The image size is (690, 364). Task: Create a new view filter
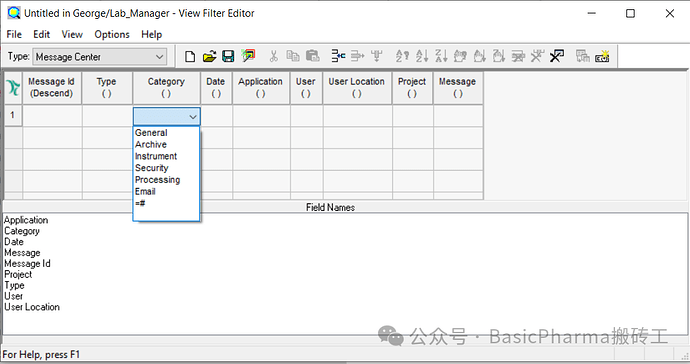190,56
